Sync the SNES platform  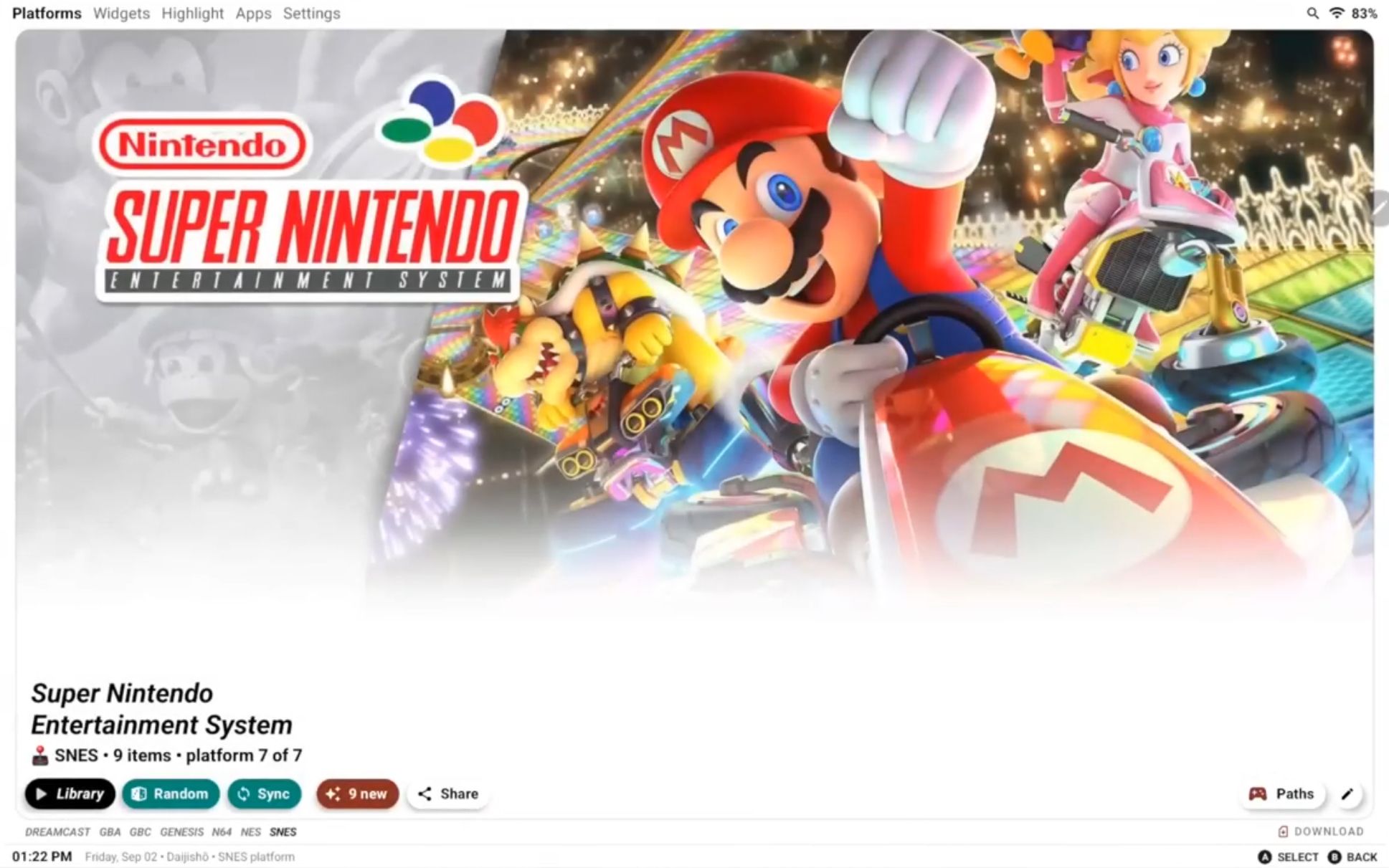coord(264,793)
